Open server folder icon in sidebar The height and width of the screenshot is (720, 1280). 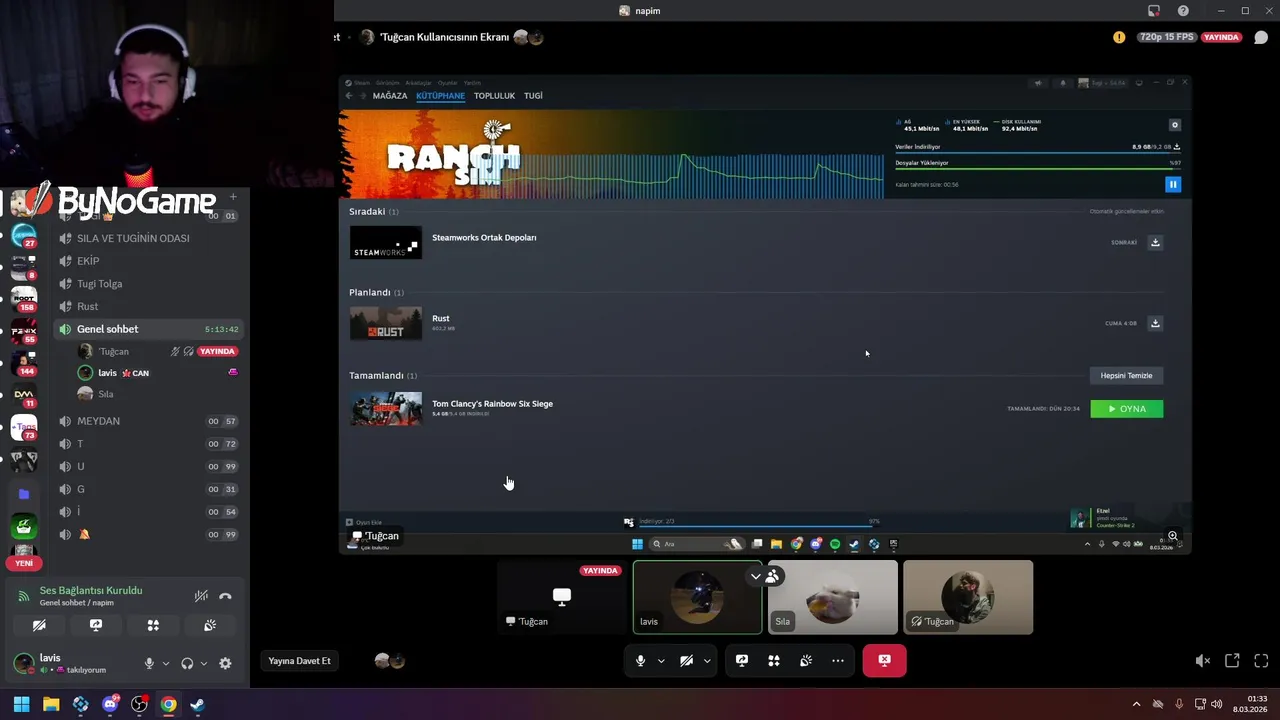24,493
